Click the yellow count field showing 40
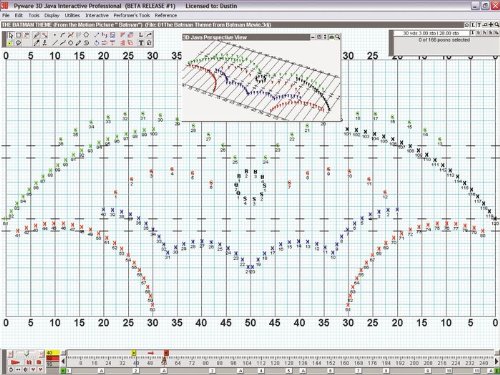The height and width of the screenshot is (375, 500). [53, 352]
